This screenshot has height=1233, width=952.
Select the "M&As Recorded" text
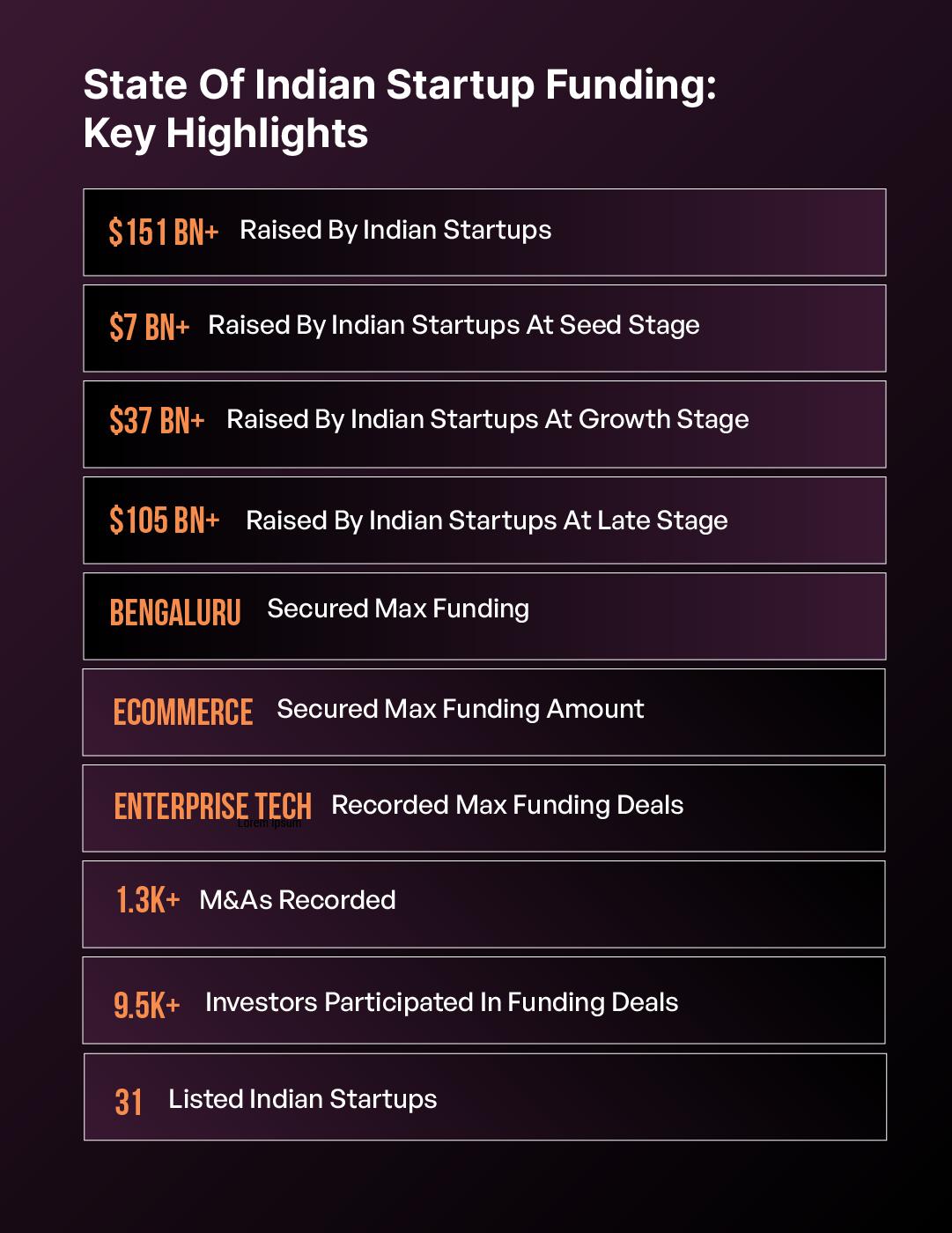[x=298, y=900]
